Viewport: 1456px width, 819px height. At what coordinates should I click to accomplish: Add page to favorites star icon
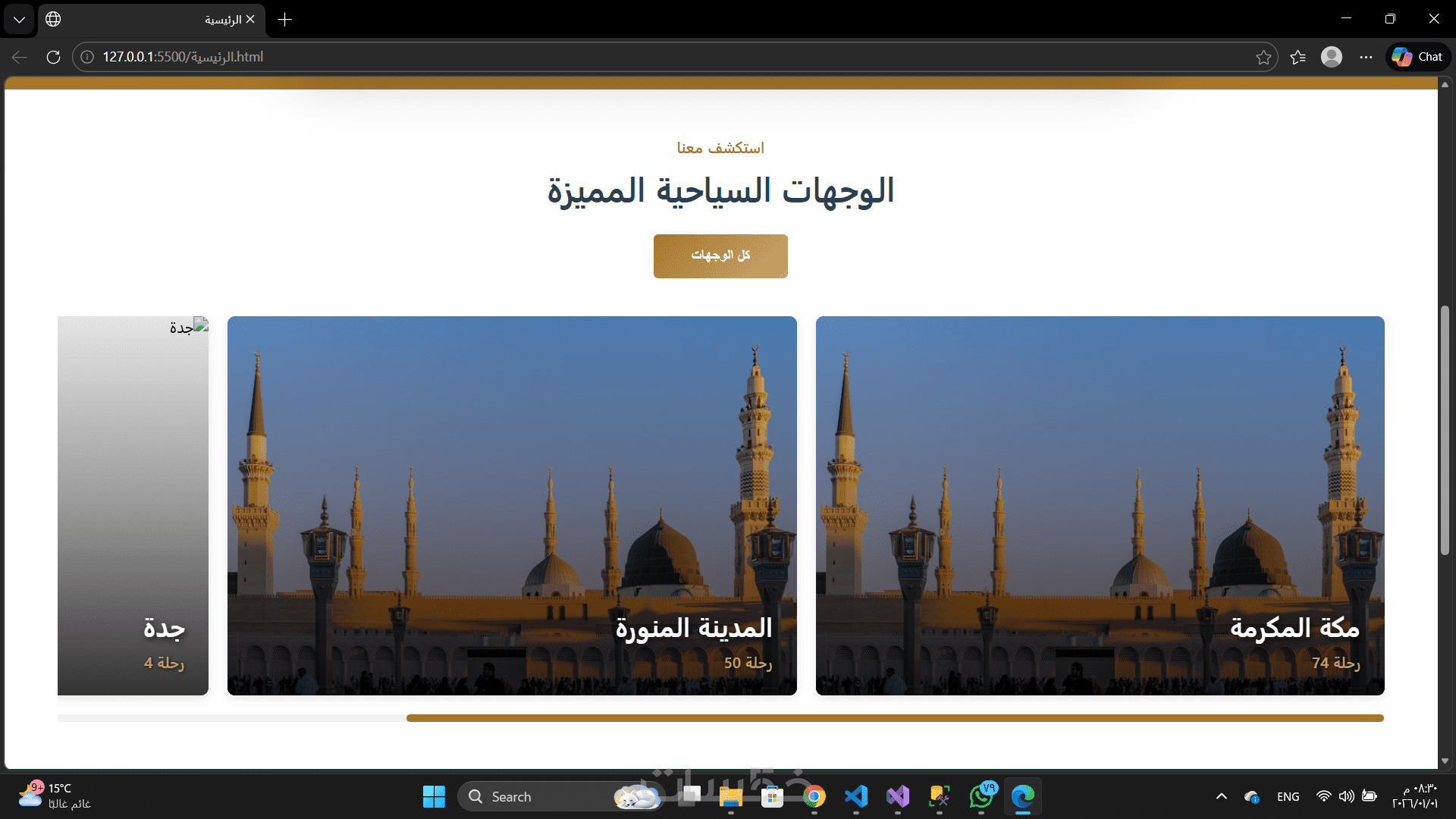pyautogui.click(x=1263, y=57)
